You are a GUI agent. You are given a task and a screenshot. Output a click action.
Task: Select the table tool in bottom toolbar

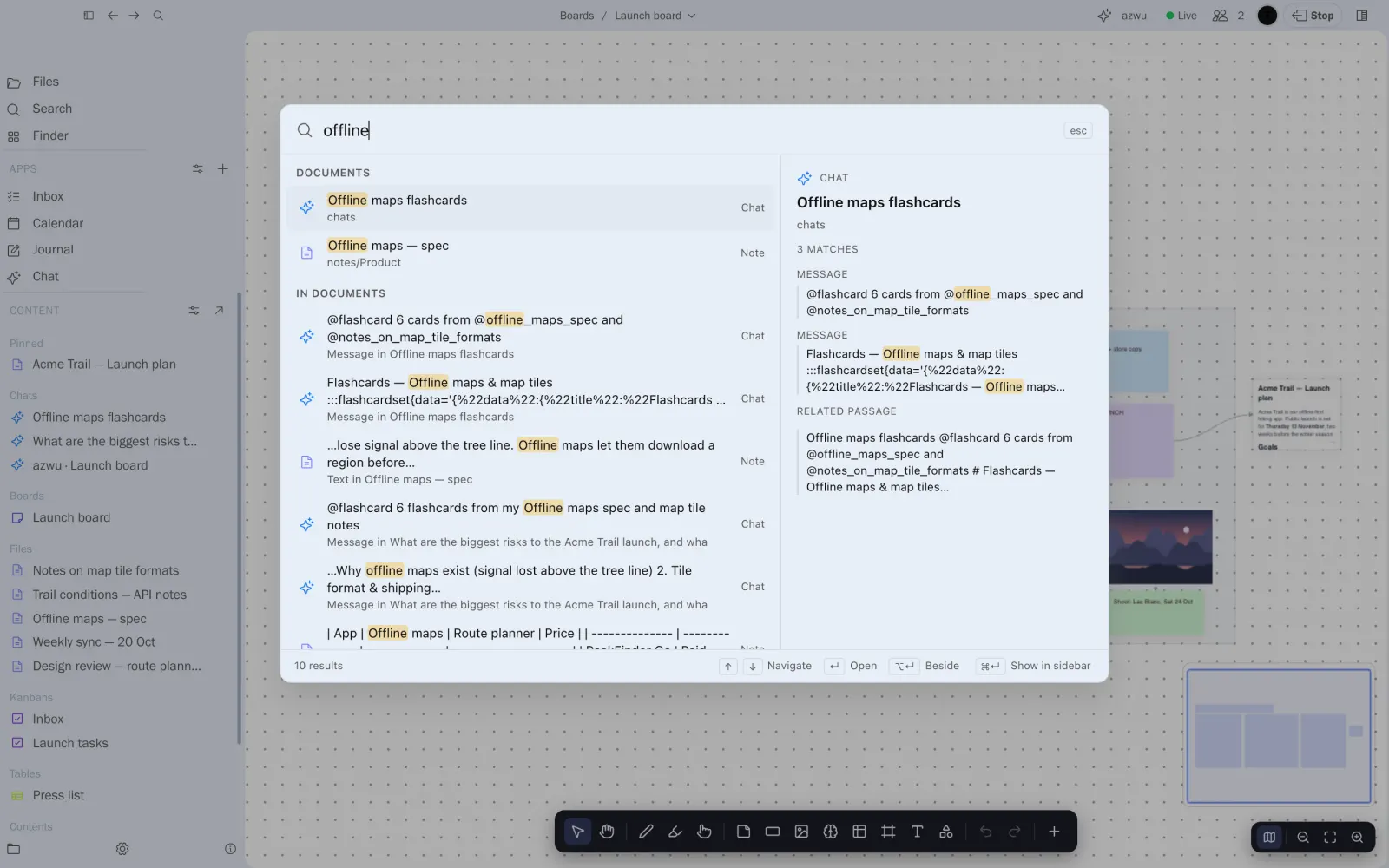pyautogui.click(x=859, y=832)
